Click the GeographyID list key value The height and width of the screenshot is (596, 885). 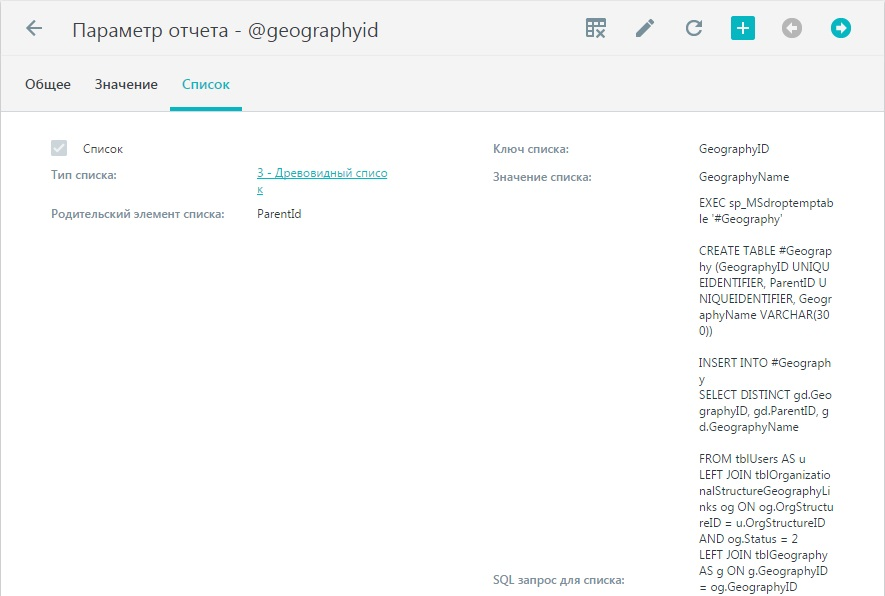[x=734, y=149]
